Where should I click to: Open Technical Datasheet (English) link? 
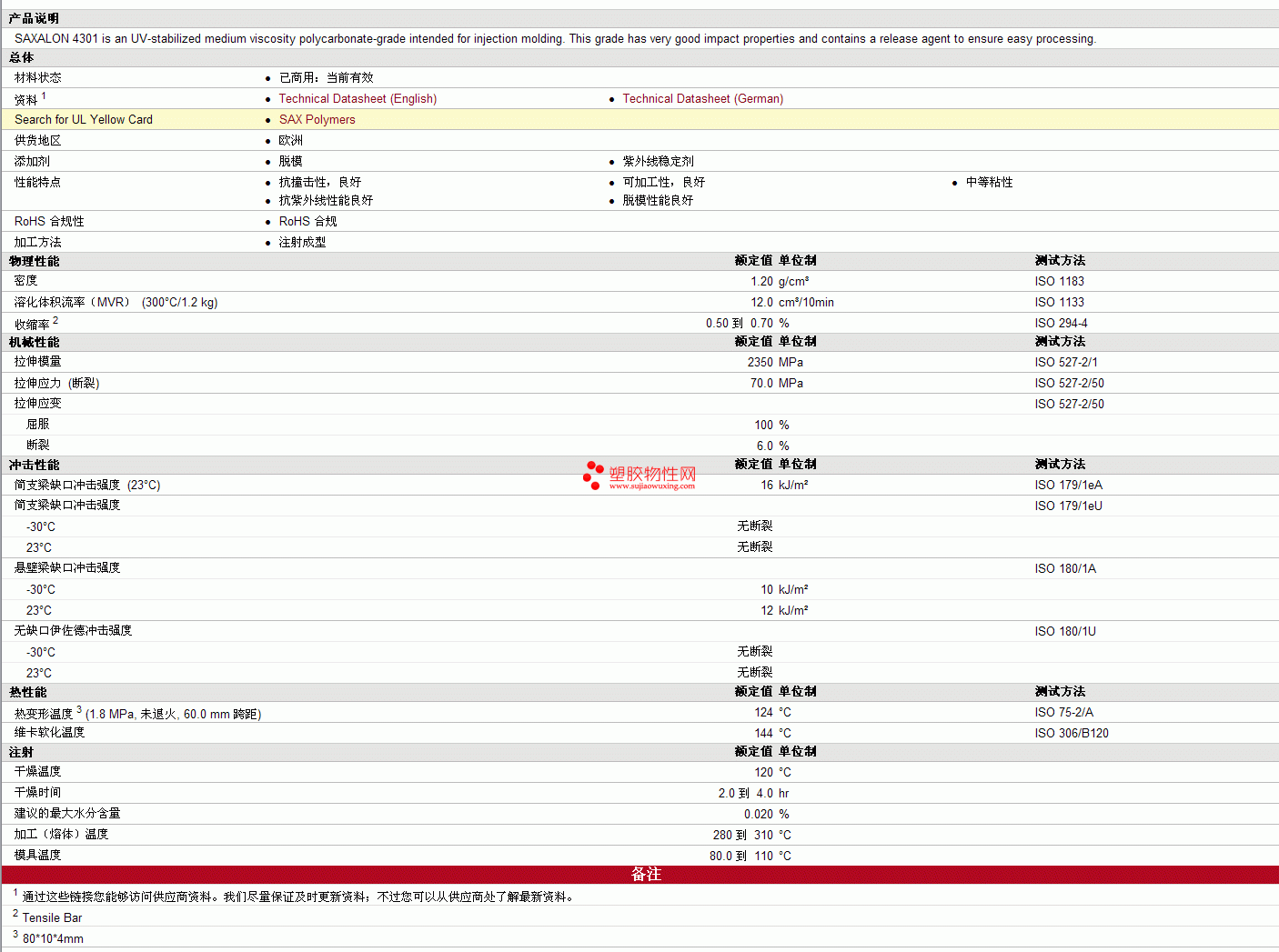click(x=358, y=99)
